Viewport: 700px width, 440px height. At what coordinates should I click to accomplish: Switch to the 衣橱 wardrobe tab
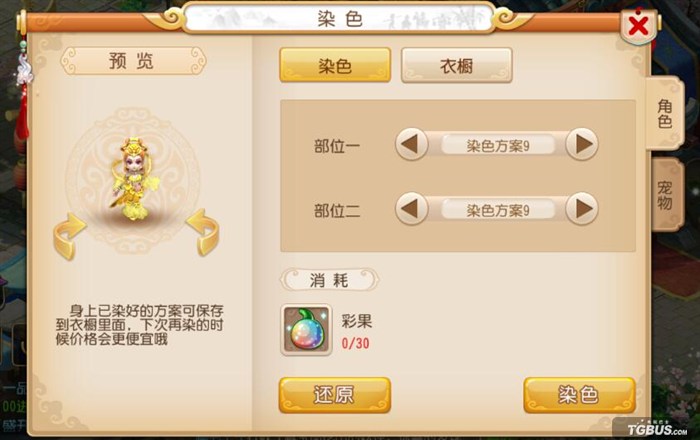click(x=456, y=65)
